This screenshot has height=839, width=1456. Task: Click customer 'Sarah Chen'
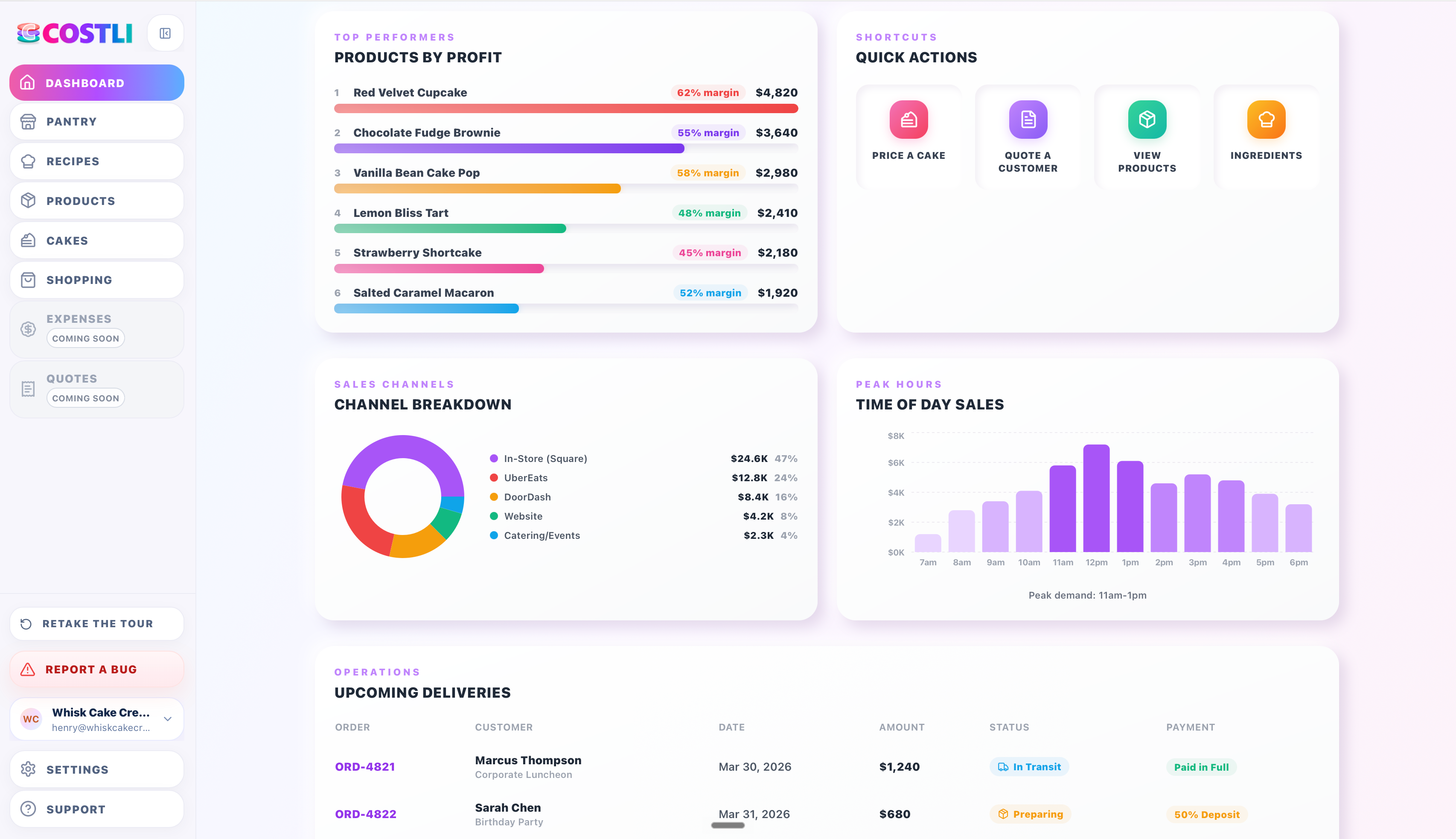[508, 808]
